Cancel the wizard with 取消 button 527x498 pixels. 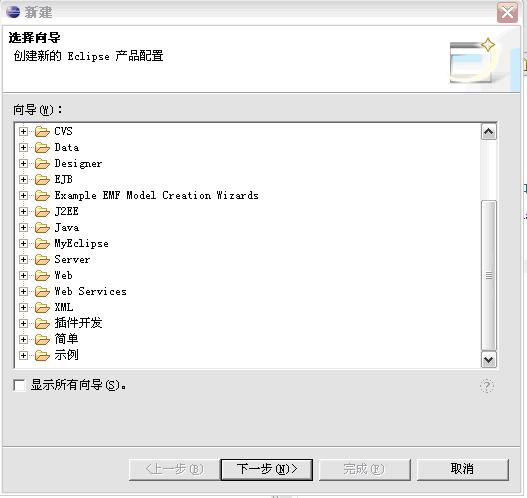[x=462, y=469]
